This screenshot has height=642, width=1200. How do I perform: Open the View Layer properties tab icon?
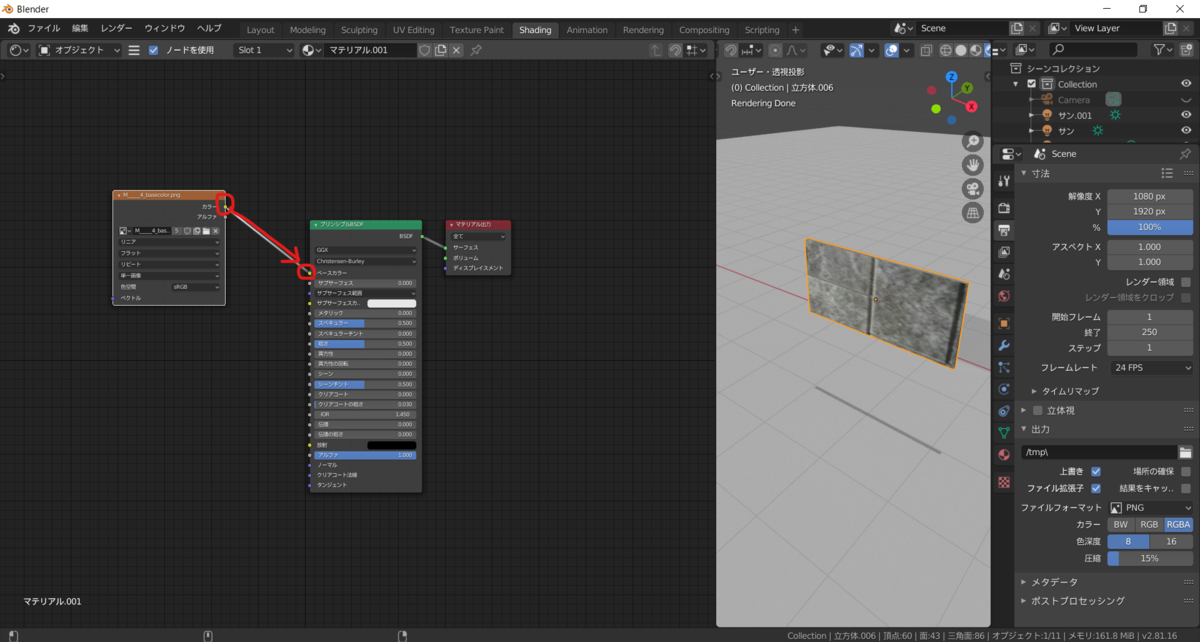point(1004,252)
